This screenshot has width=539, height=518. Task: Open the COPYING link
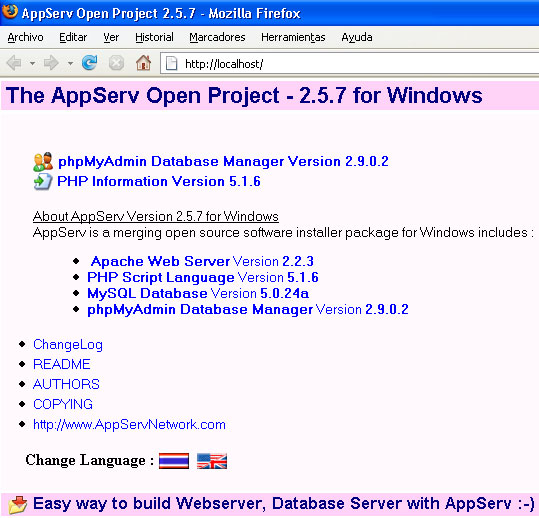(63, 404)
